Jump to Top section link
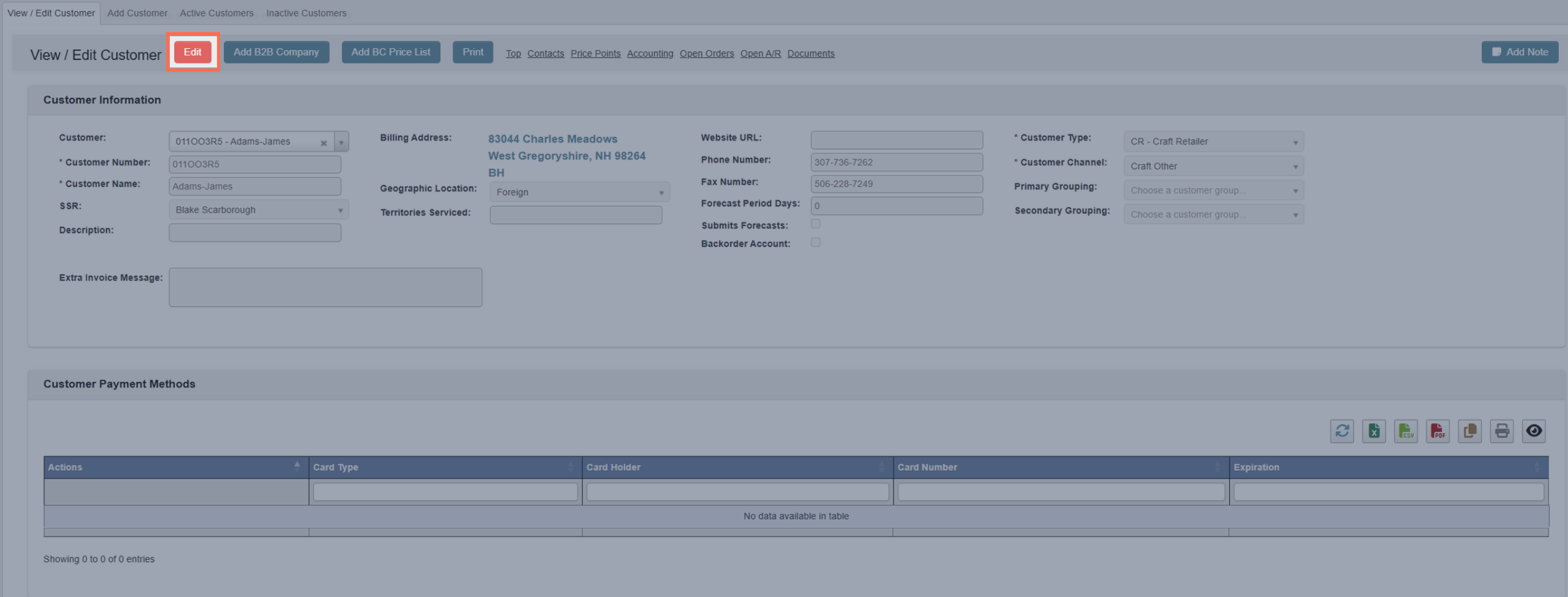Image resolution: width=1568 pixels, height=597 pixels. point(513,53)
